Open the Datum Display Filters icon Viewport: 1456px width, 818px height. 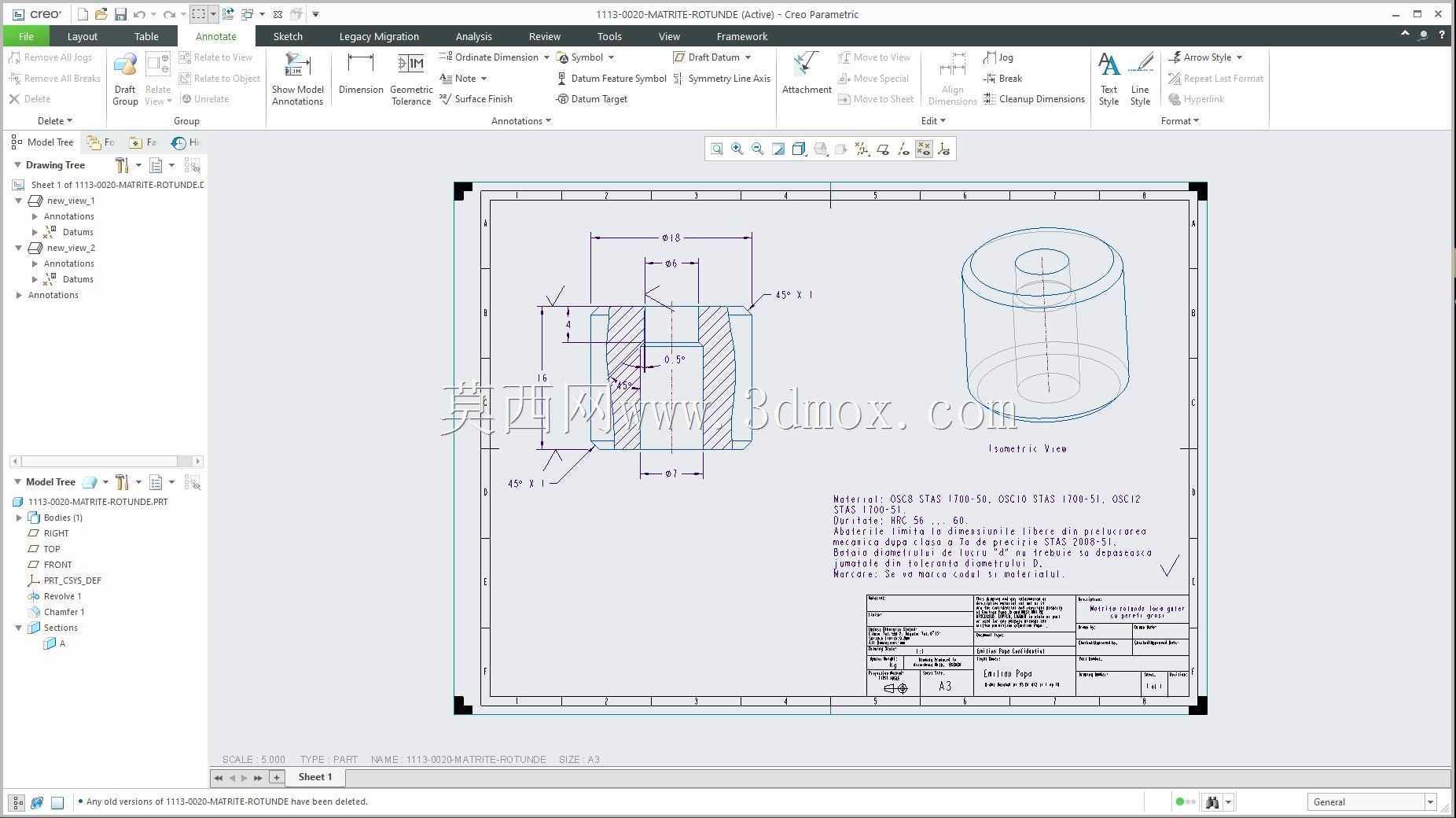click(x=862, y=149)
